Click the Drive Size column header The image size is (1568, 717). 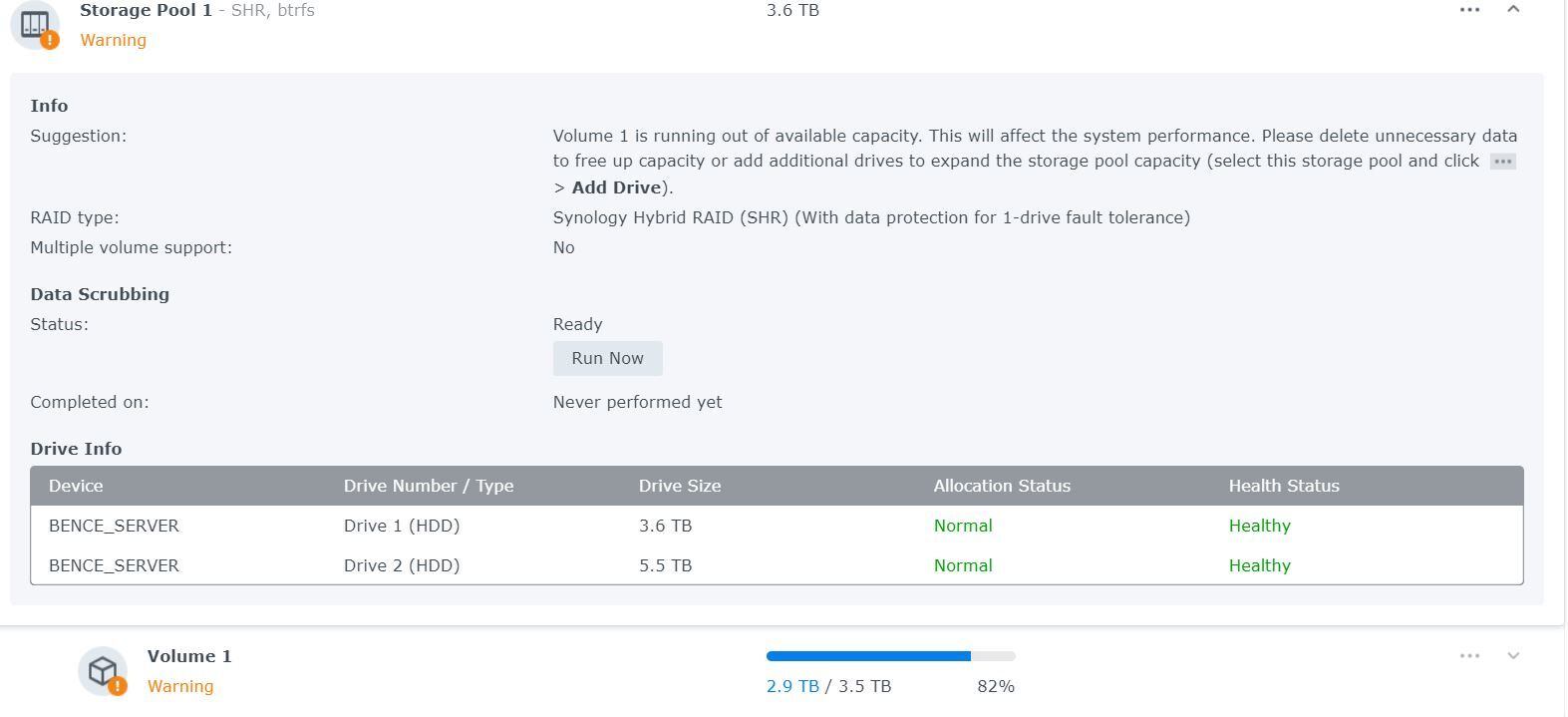click(x=680, y=486)
